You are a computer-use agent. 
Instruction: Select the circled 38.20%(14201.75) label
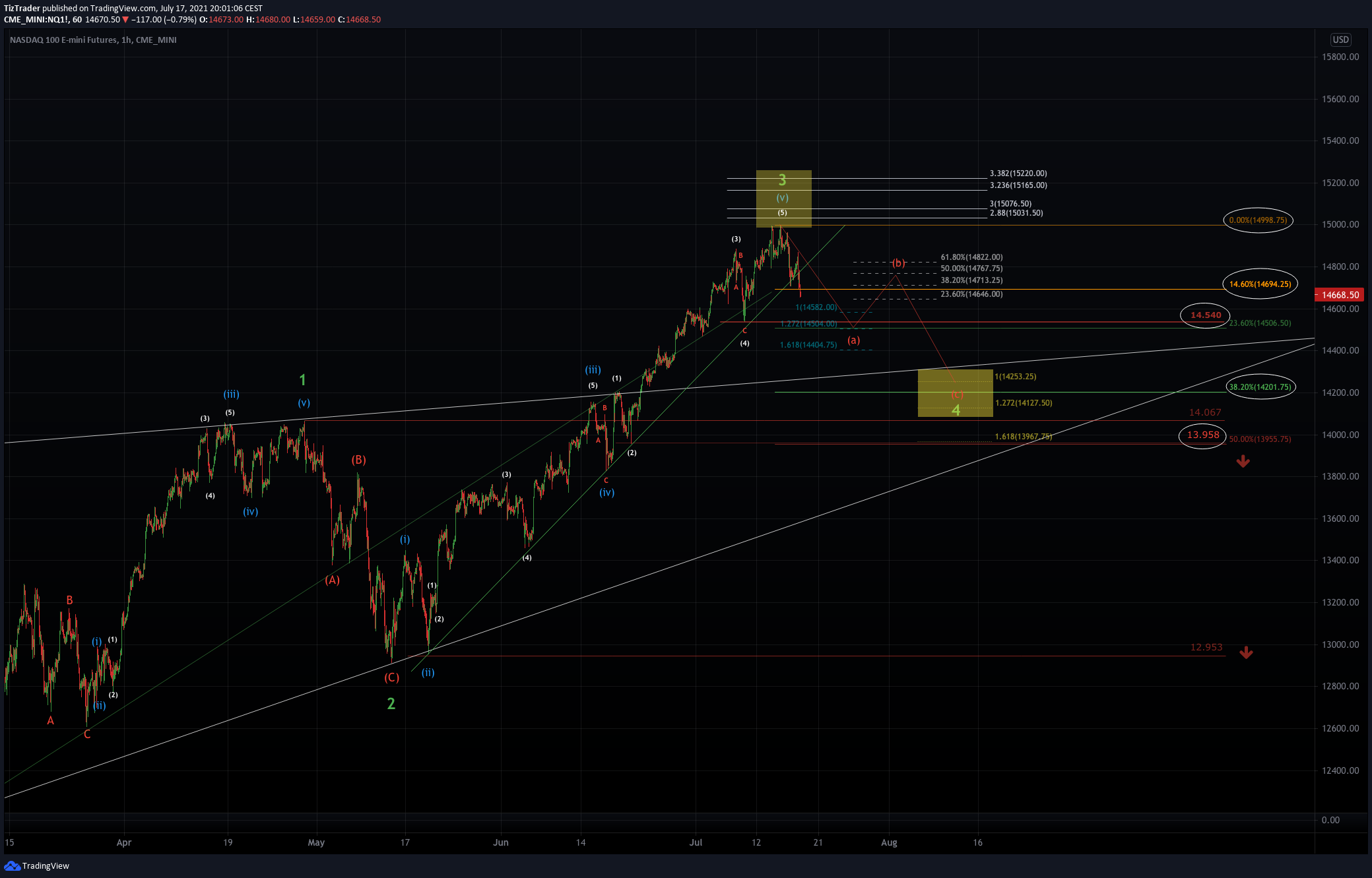click(1260, 387)
